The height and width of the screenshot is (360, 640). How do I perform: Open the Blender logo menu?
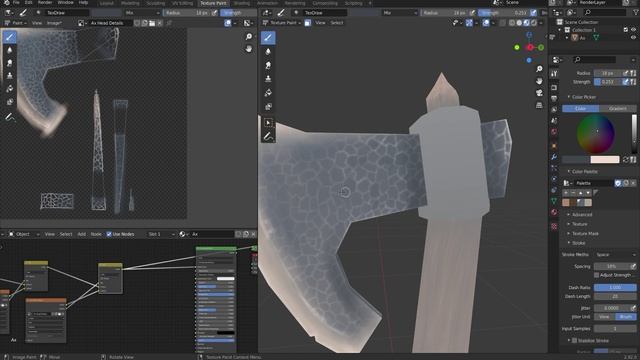point(6,3)
